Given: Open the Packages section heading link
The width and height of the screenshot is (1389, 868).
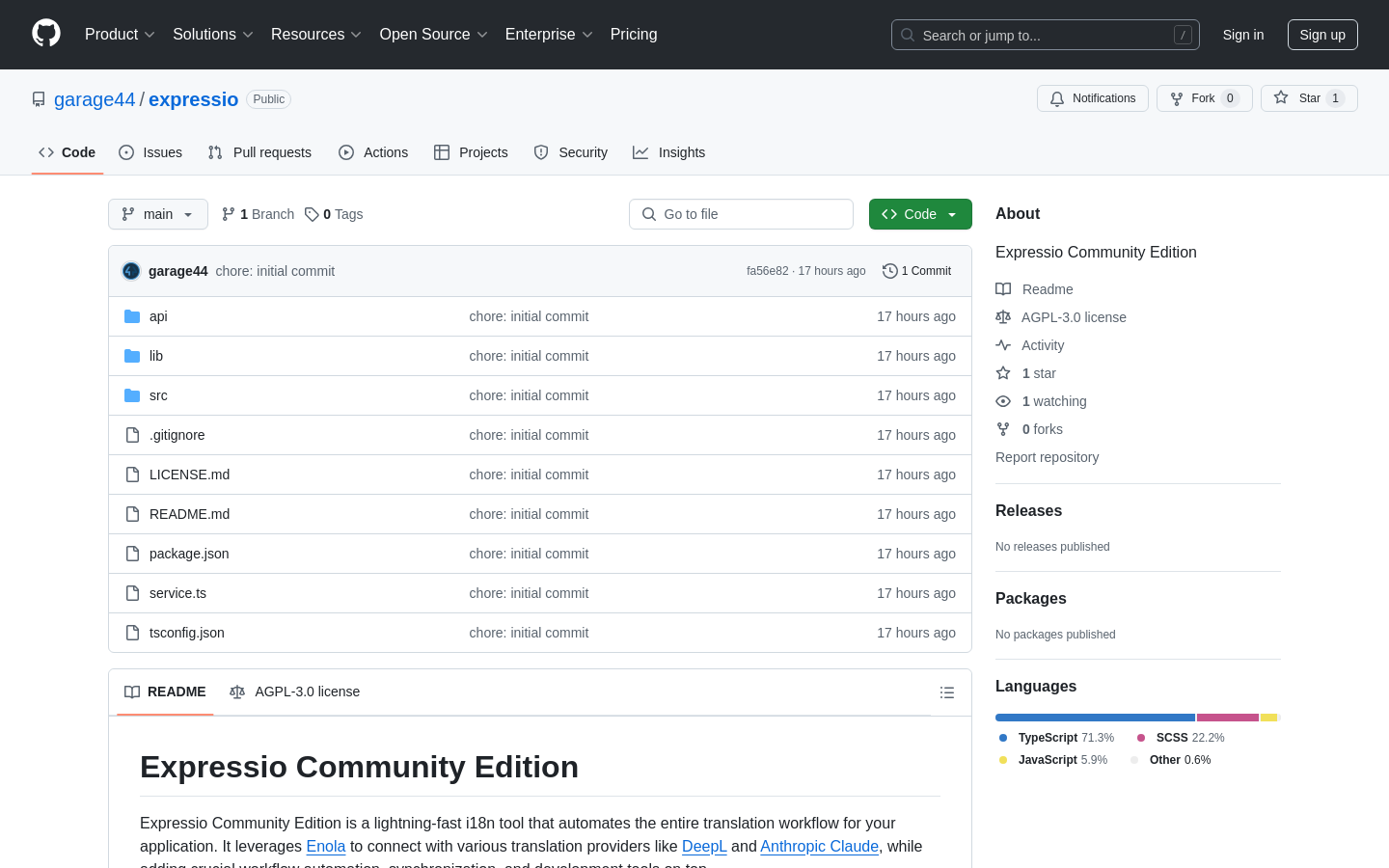Looking at the screenshot, I should pos(1031,599).
